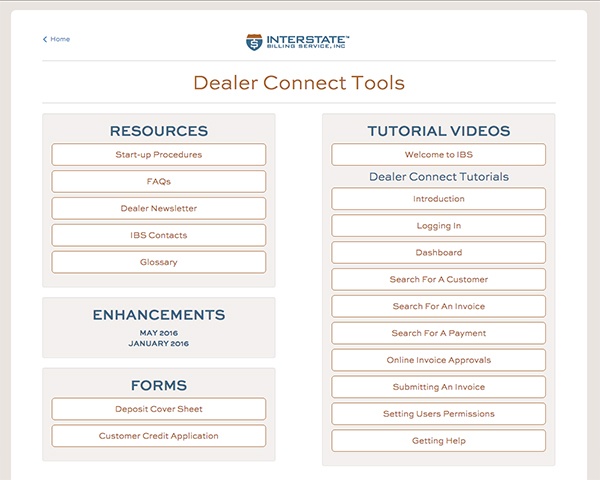Go back using the Home link
600x480 pixels.
coord(56,39)
